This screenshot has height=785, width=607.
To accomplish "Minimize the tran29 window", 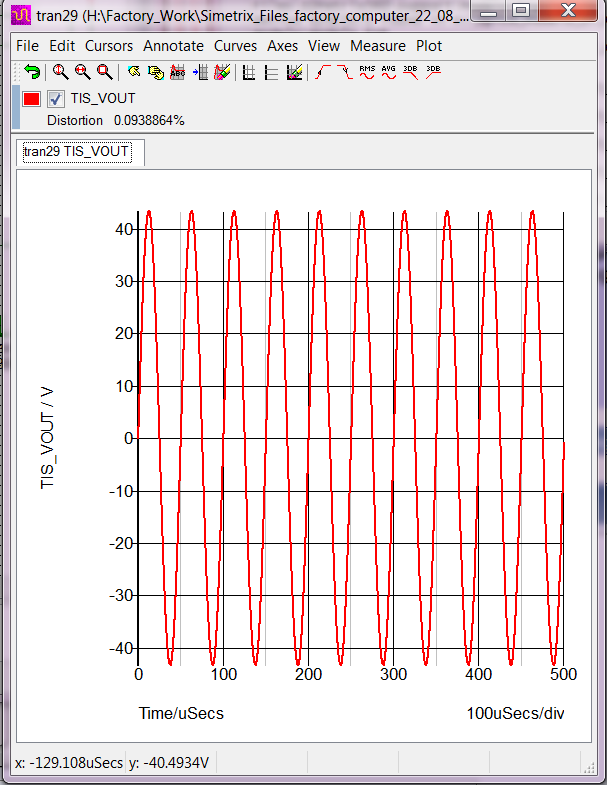I will coord(488,10).
